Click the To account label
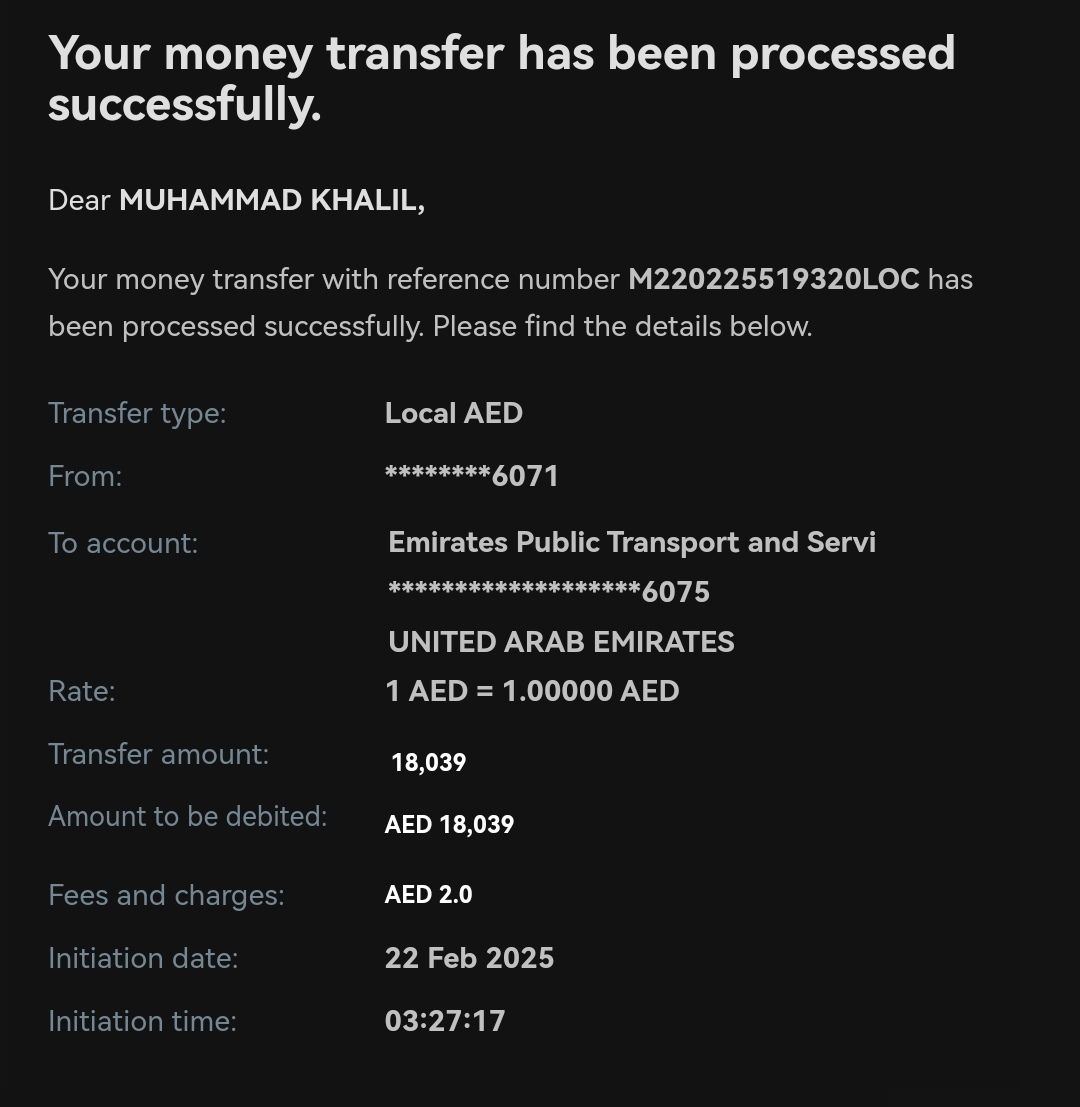The width and height of the screenshot is (1080, 1107). coord(123,544)
